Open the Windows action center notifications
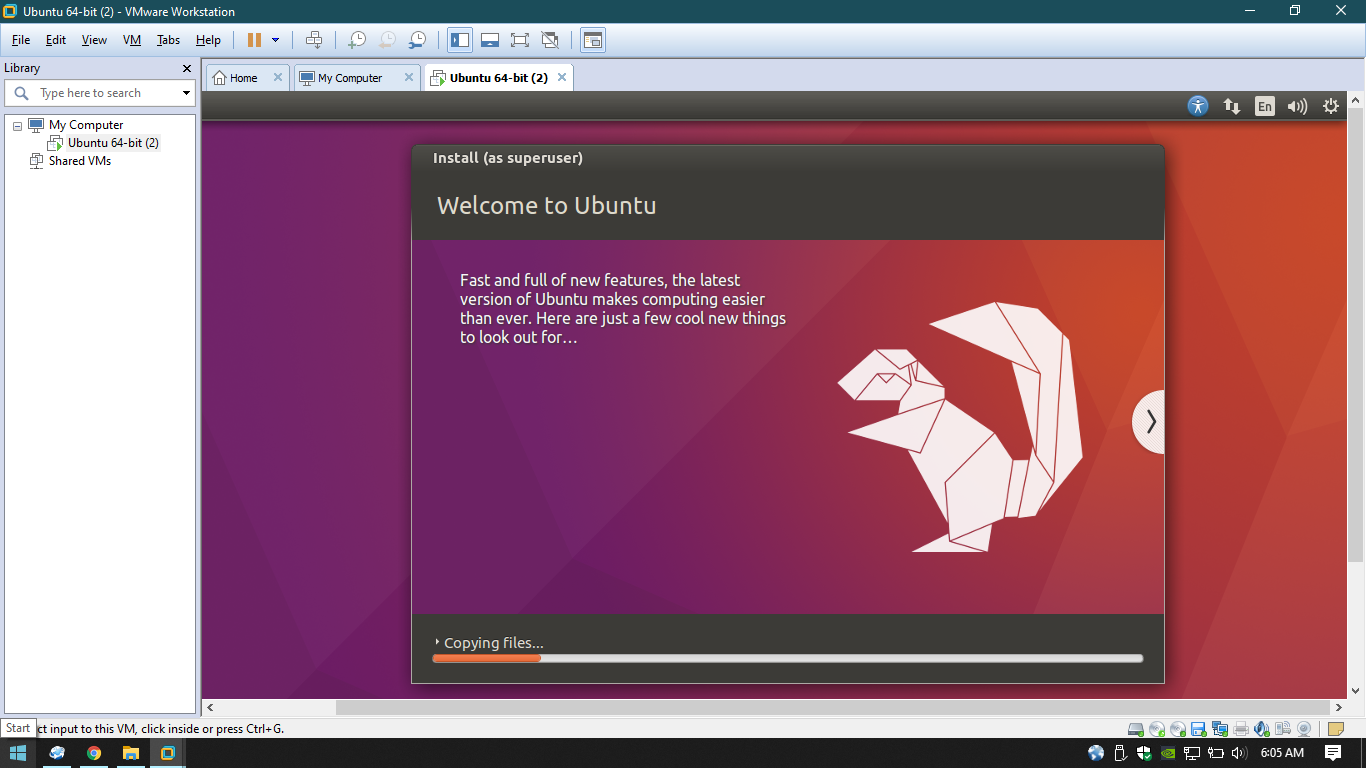This screenshot has height=768, width=1366. [1333, 752]
